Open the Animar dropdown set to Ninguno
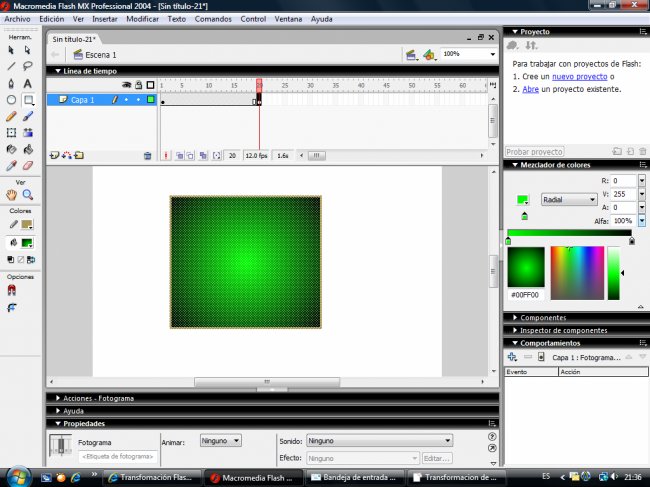650x487 pixels. coord(220,440)
